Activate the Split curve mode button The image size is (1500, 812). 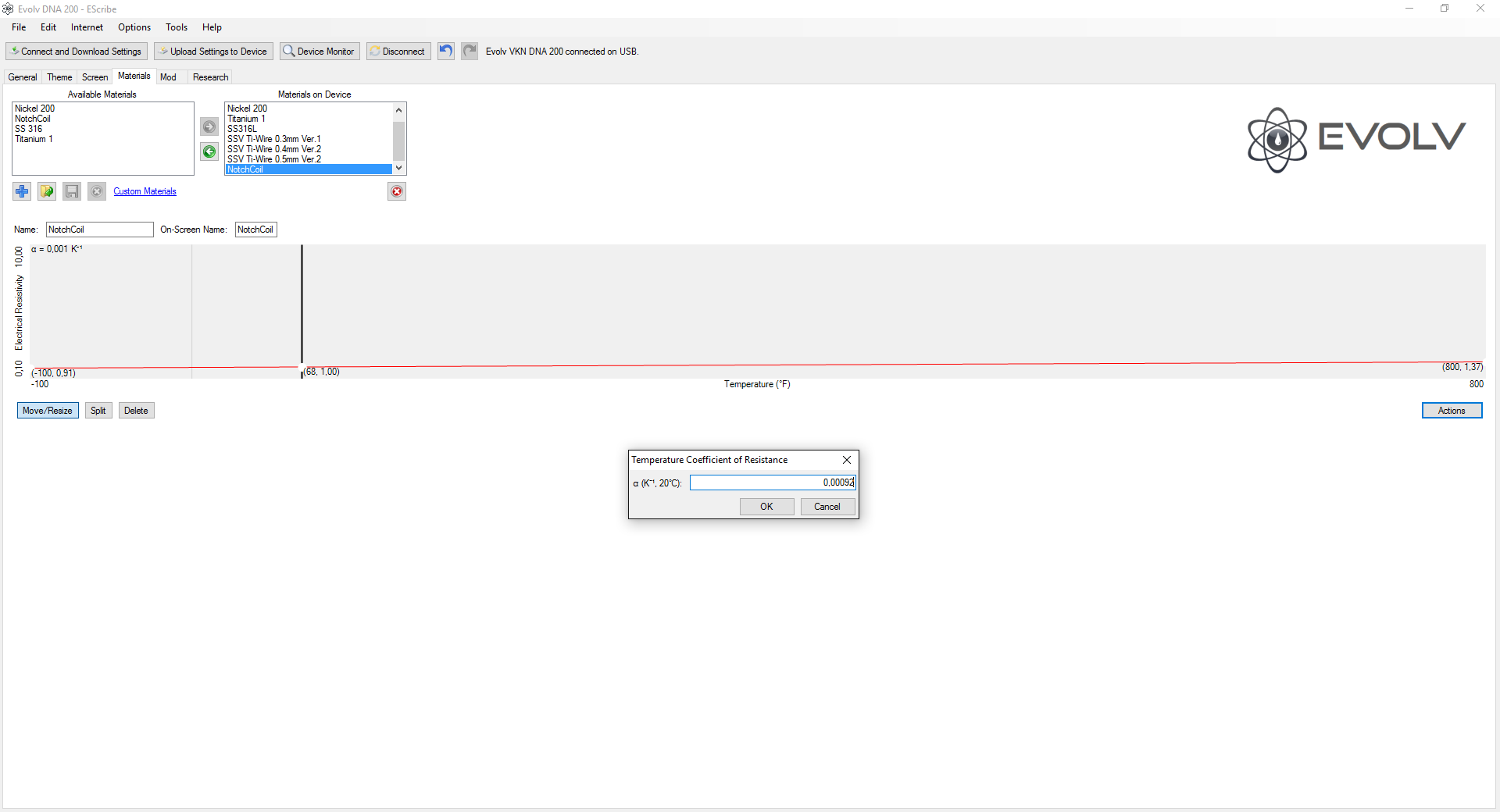[98, 411]
